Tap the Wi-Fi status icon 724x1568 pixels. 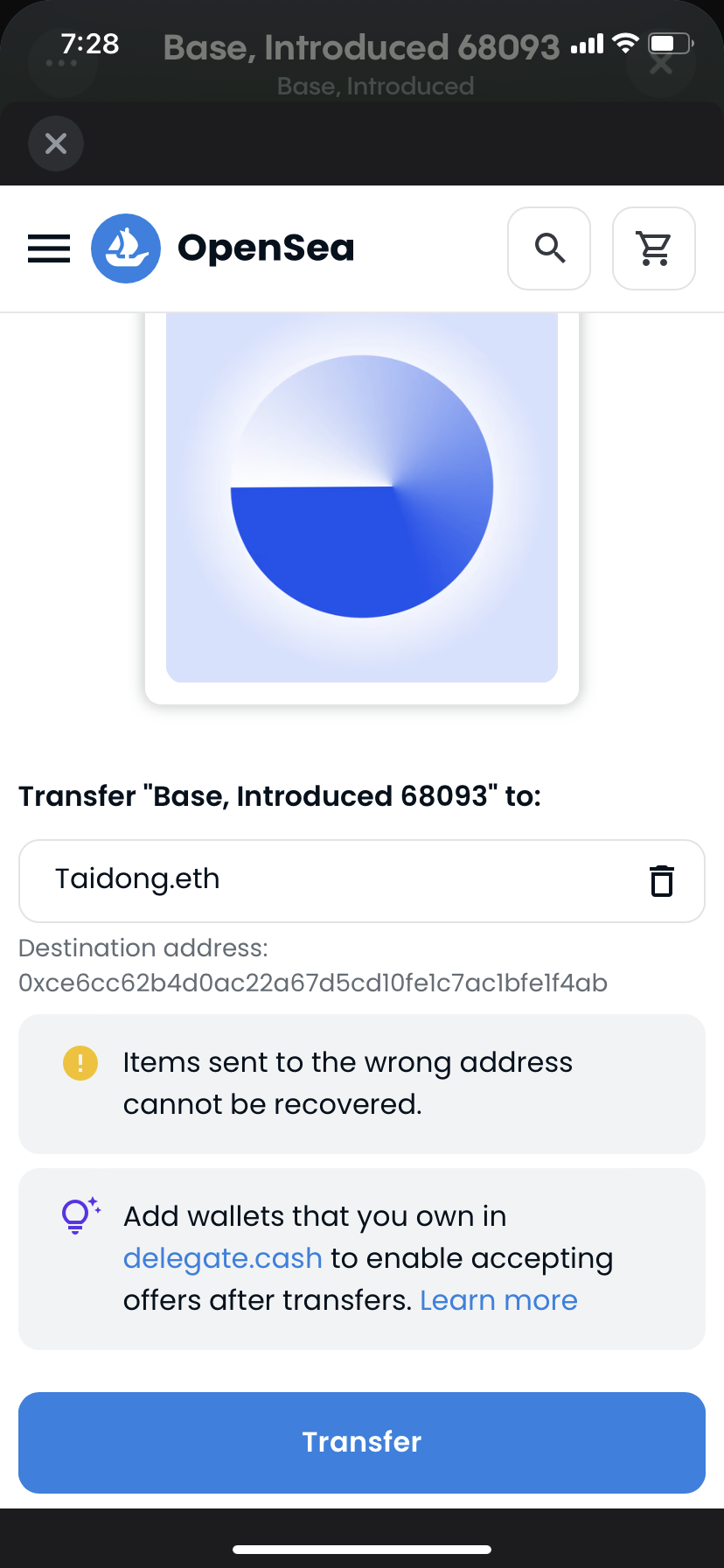click(626, 43)
